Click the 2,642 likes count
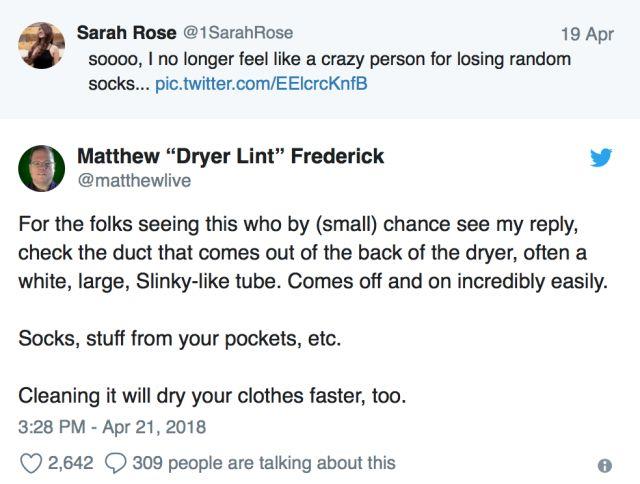 70,463
